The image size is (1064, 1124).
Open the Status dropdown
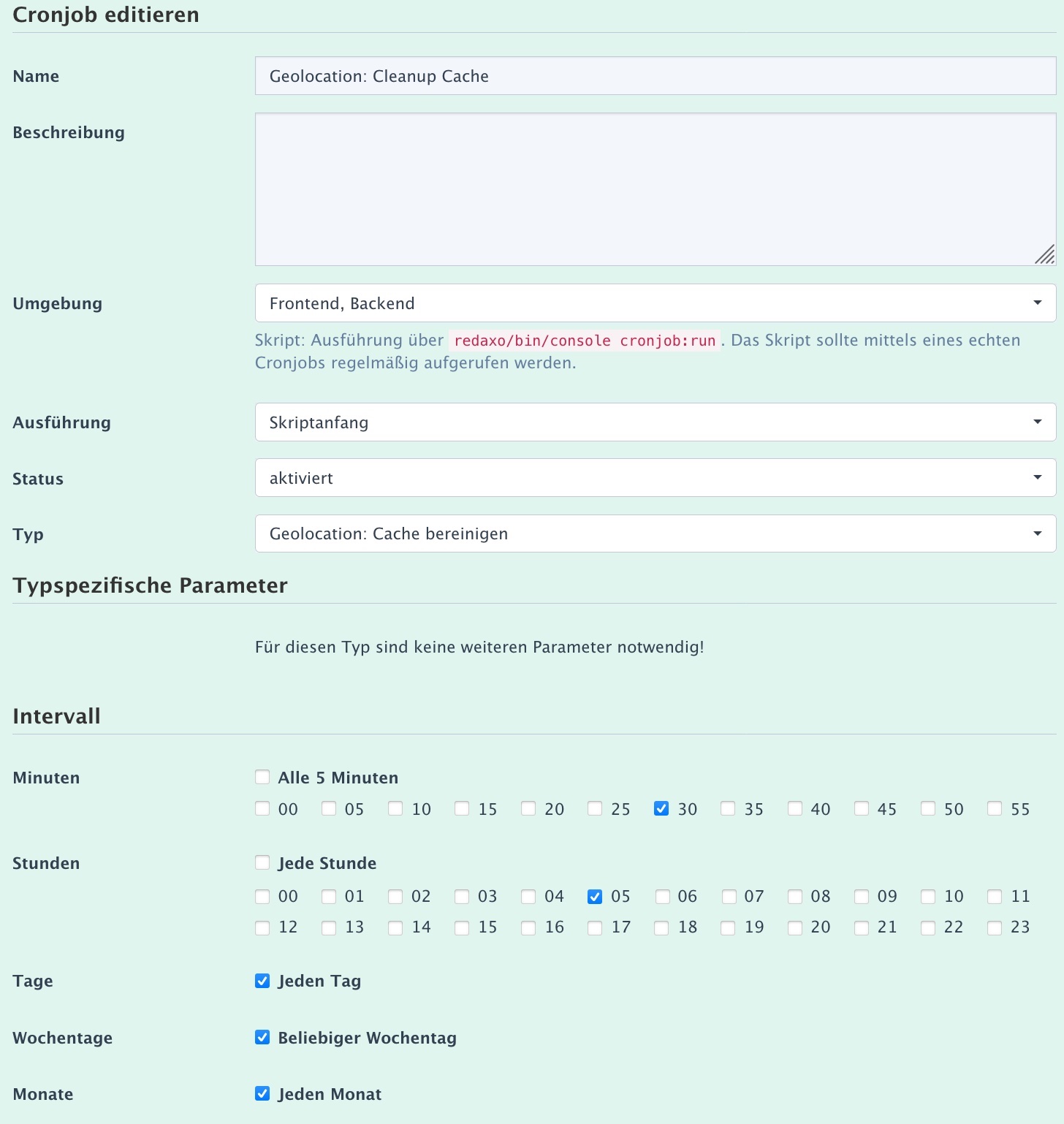click(655, 478)
